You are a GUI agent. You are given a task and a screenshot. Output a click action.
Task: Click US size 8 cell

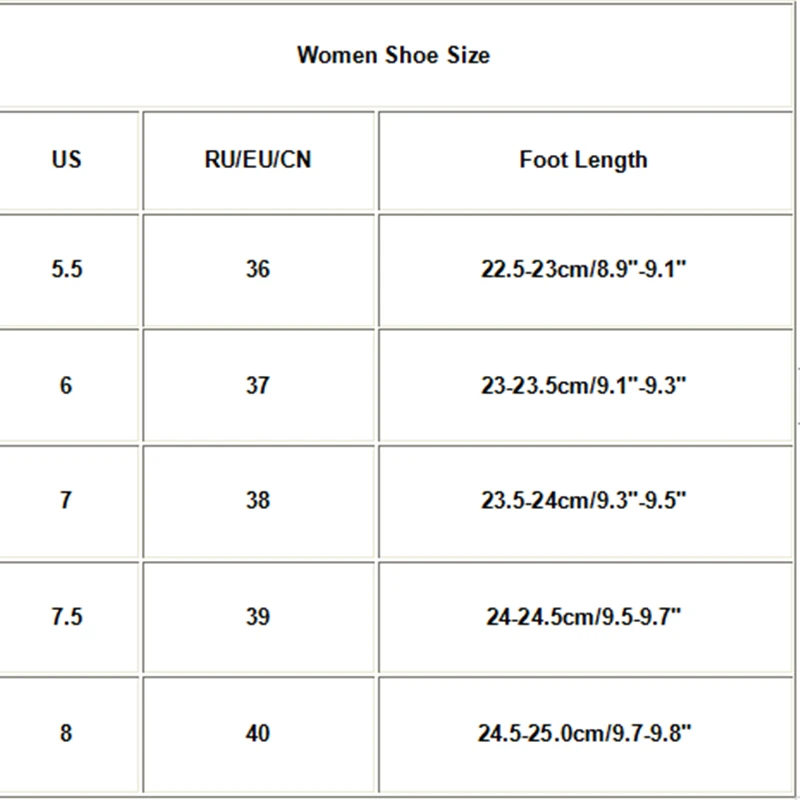(66, 733)
